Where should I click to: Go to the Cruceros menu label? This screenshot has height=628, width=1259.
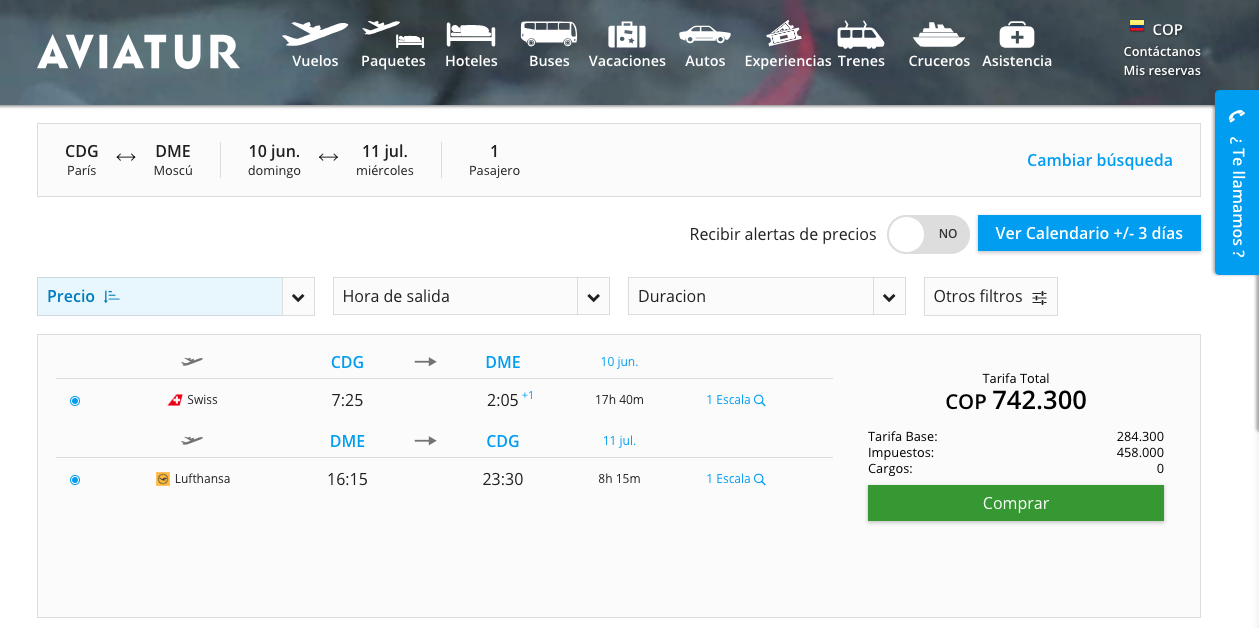click(x=939, y=61)
